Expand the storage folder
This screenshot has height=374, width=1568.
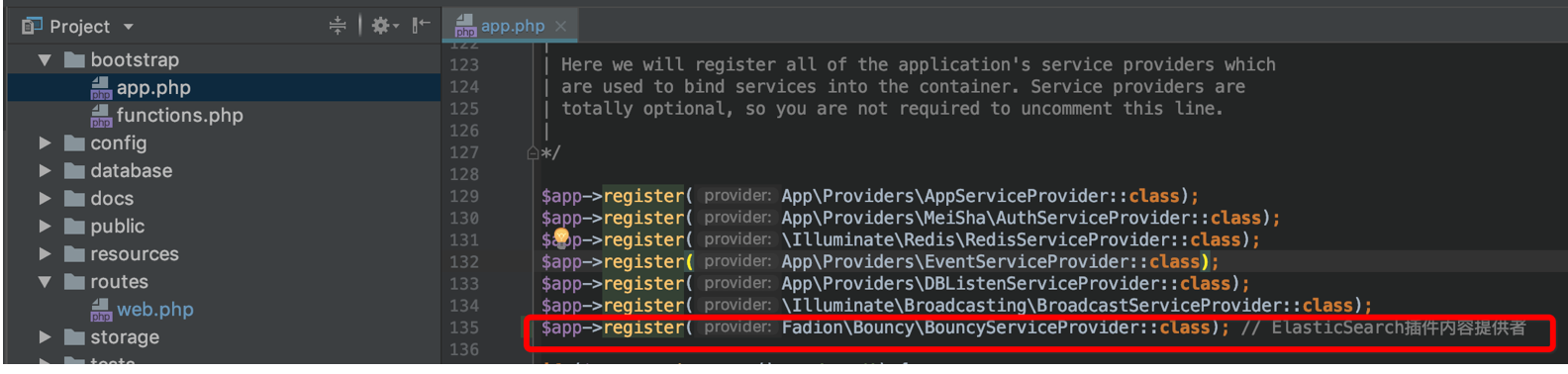(x=45, y=337)
